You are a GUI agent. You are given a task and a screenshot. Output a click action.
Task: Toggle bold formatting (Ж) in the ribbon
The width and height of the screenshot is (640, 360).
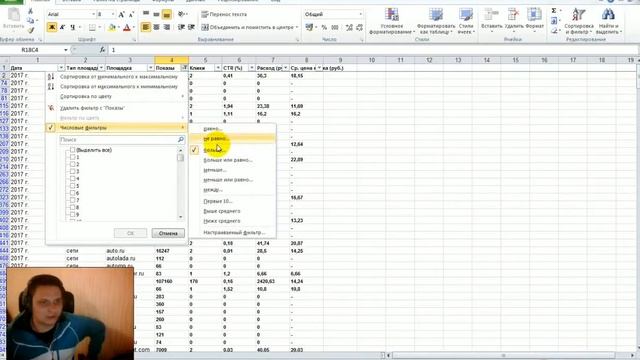(x=52, y=27)
